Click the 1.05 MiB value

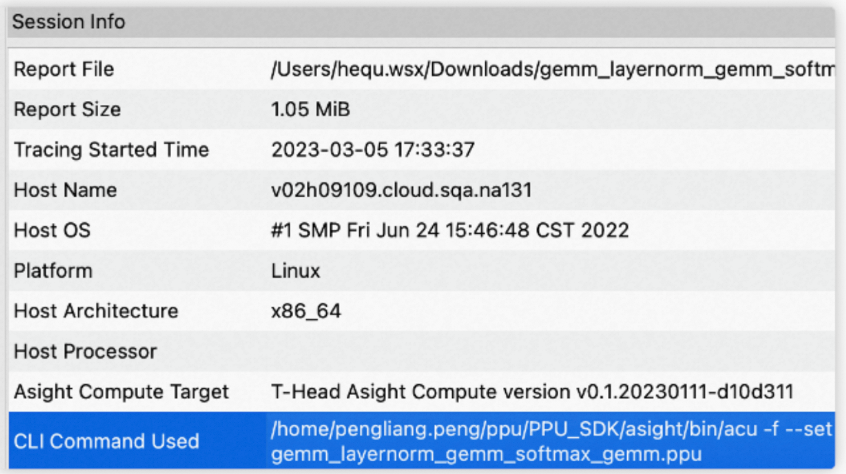click(x=310, y=110)
